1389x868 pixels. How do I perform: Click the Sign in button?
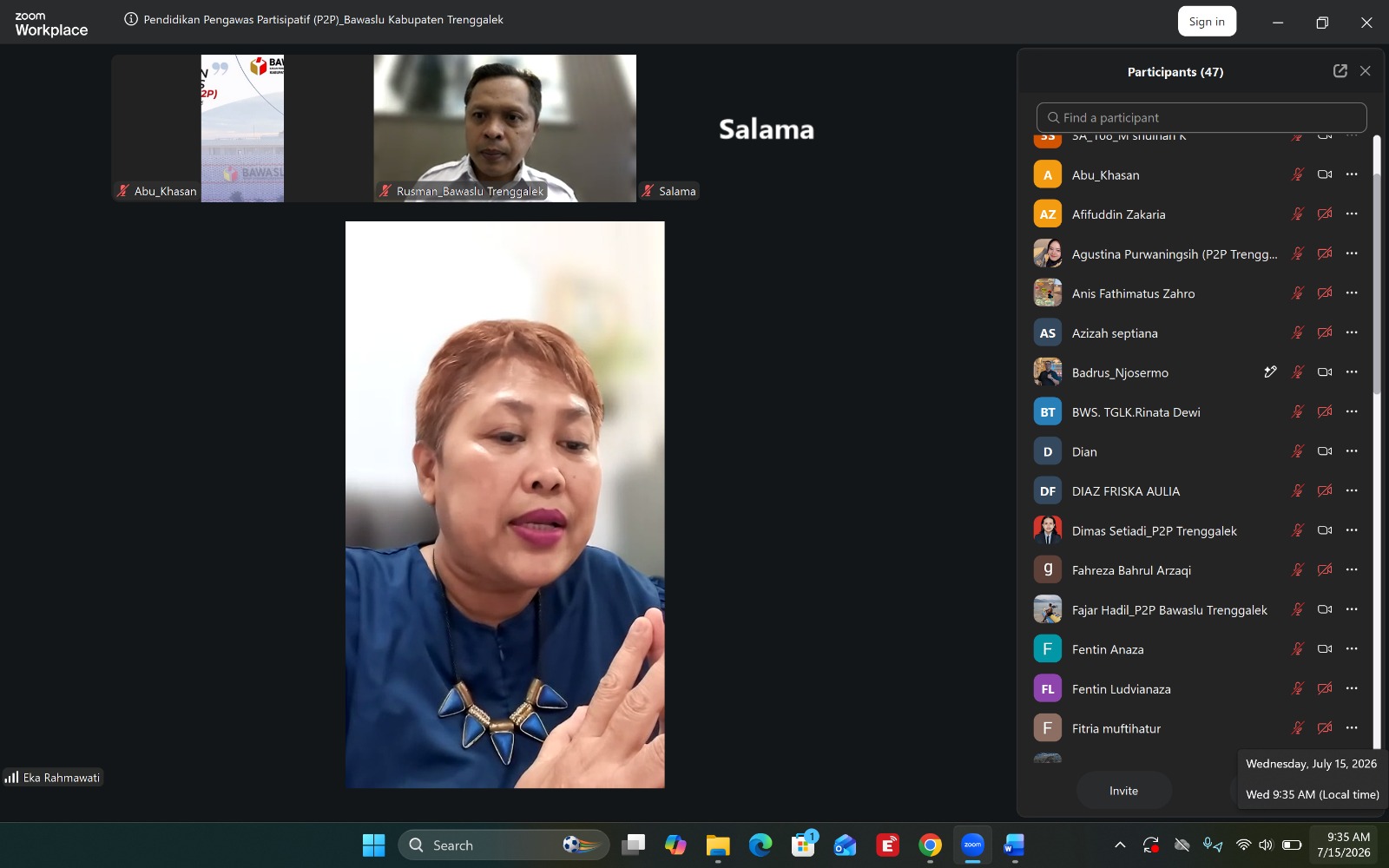click(x=1207, y=22)
